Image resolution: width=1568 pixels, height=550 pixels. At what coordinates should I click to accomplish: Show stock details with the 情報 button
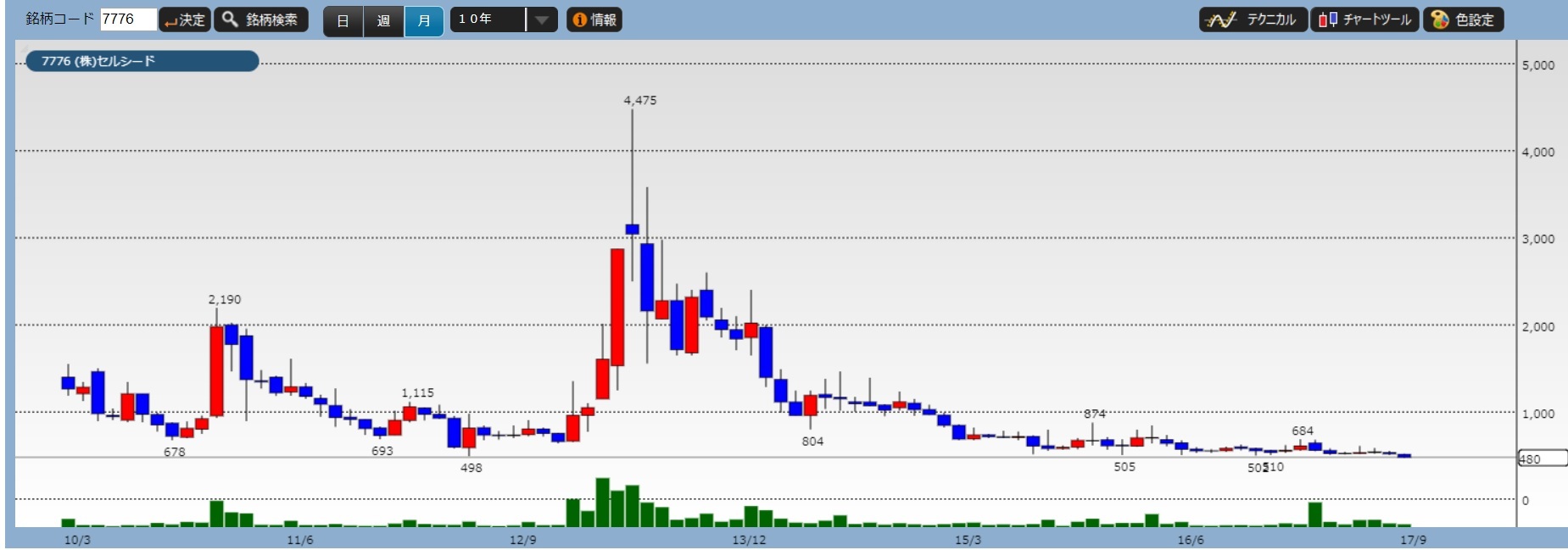click(x=594, y=19)
